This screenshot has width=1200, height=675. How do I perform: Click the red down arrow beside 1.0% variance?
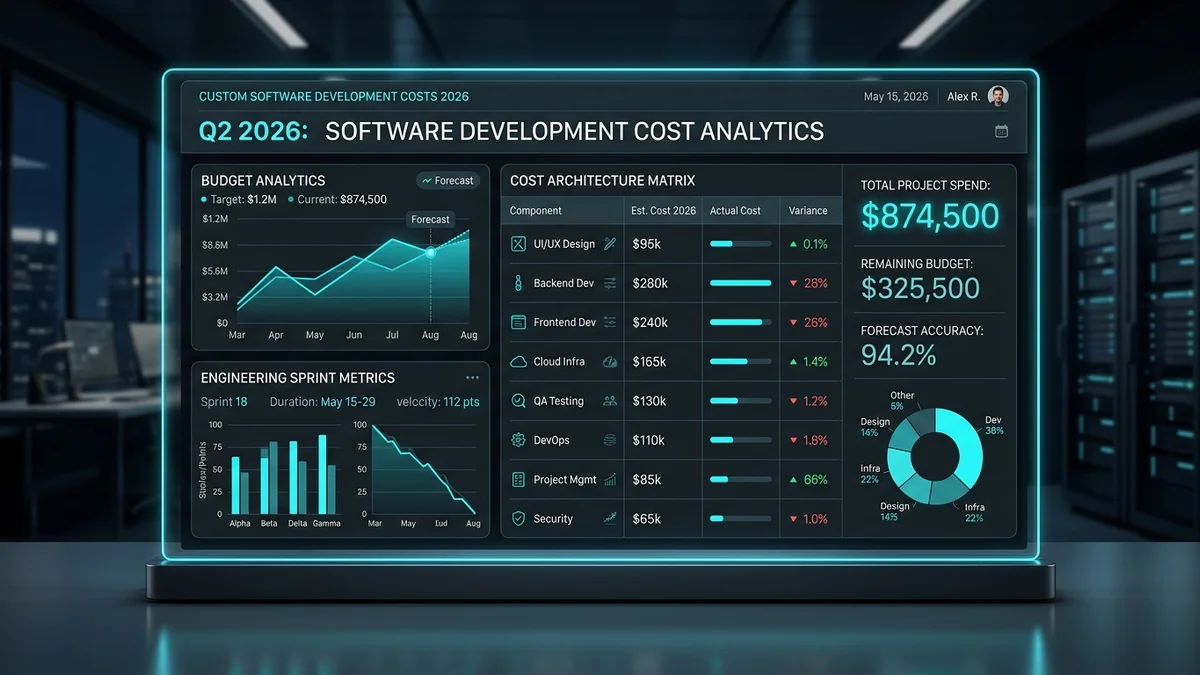(793, 519)
